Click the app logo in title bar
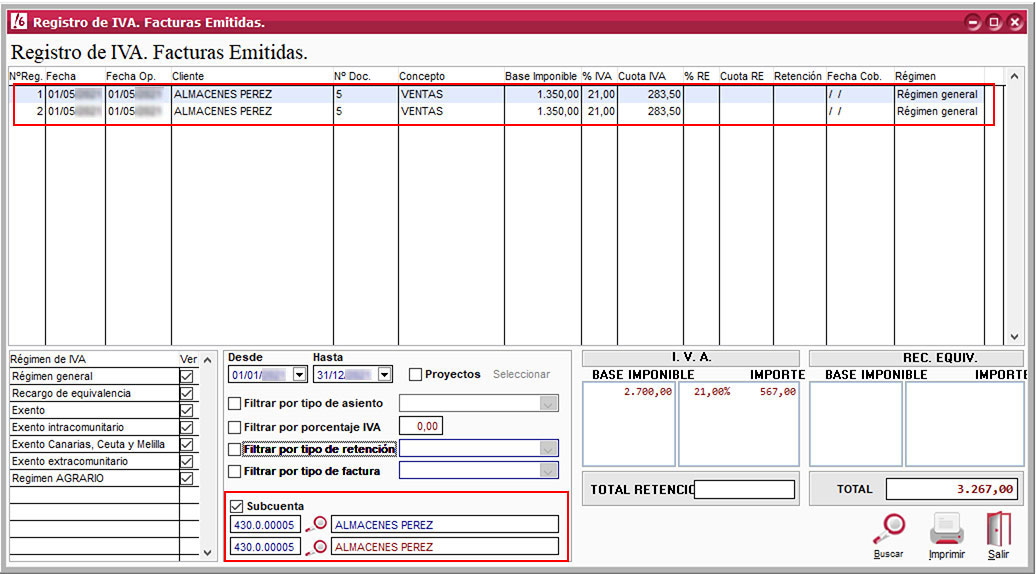 [x=18, y=21]
